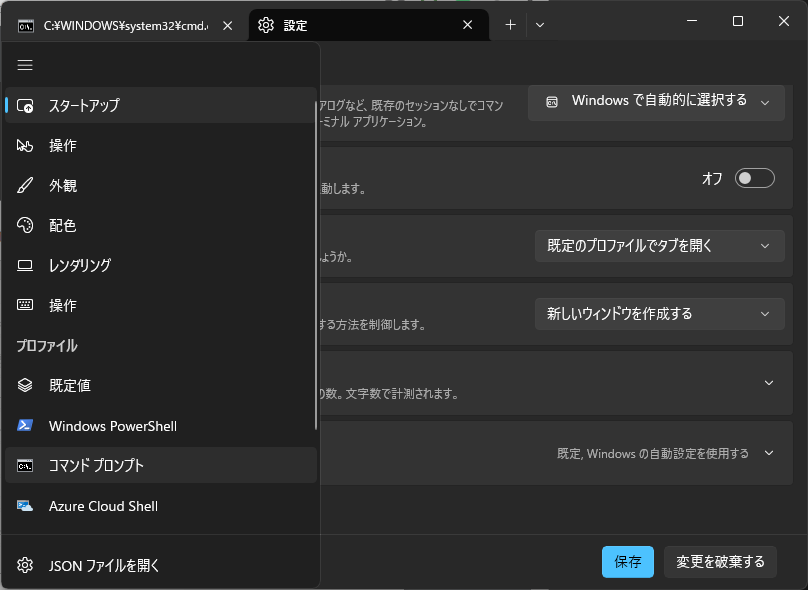Open Azure Cloud Shell profile
This screenshot has width=808, height=590.
coord(161,506)
